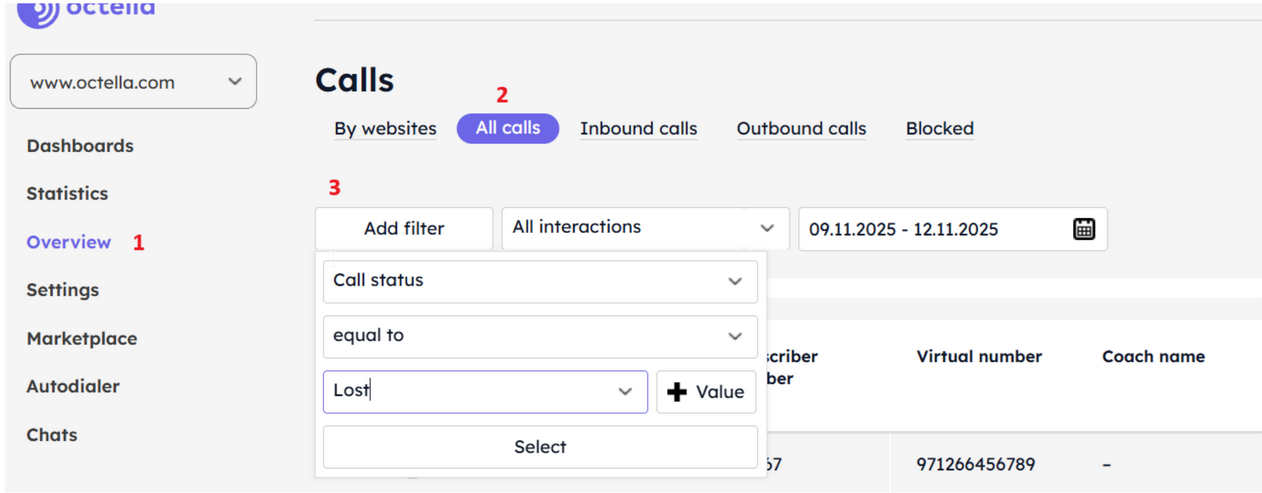Image resolution: width=1262 pixels, height=493 pixels.
Task: Navigate to Autodialer section
Action: point(73,386)
